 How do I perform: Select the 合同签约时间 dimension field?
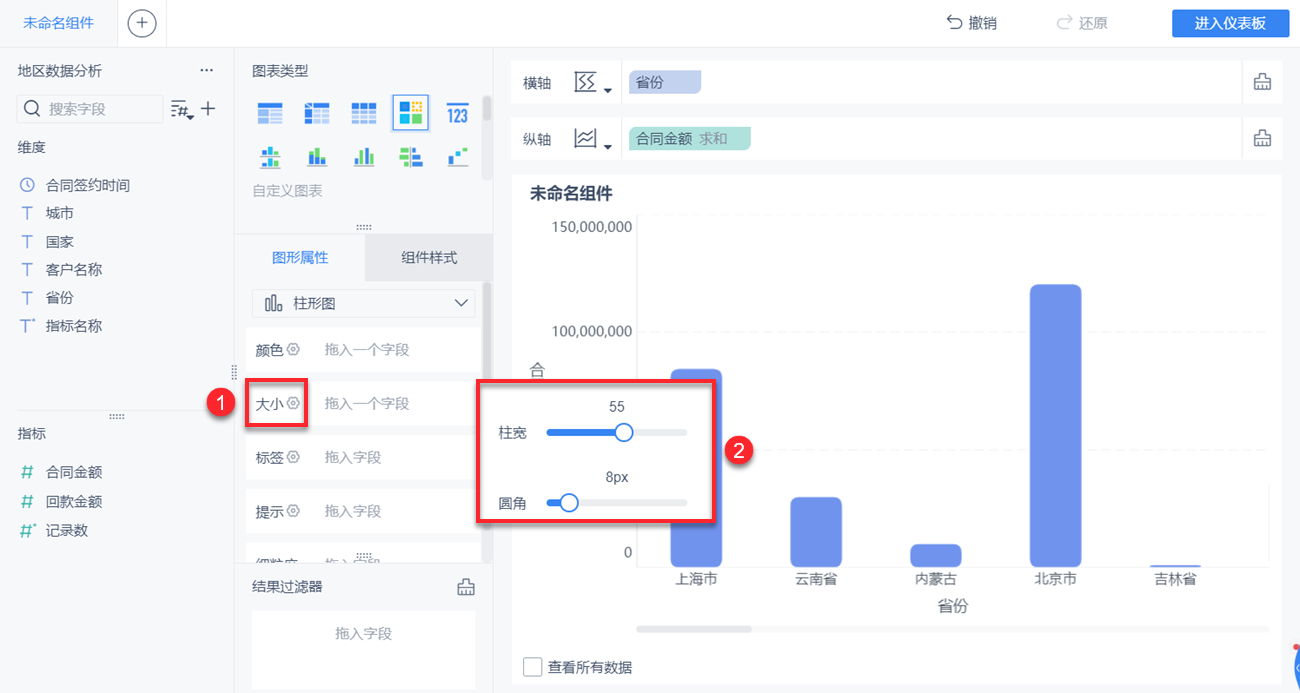coord(88,185)
